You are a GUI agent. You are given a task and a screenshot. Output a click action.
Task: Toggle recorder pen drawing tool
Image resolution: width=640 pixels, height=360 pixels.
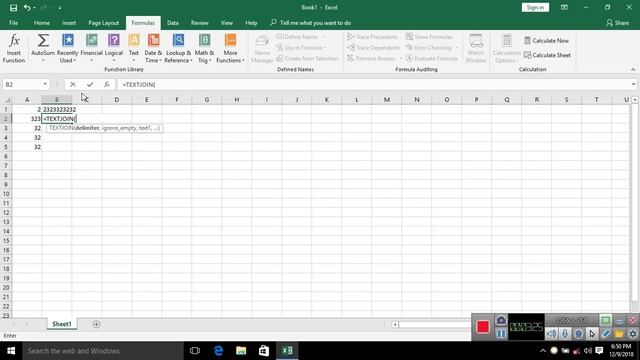point(606,334)
